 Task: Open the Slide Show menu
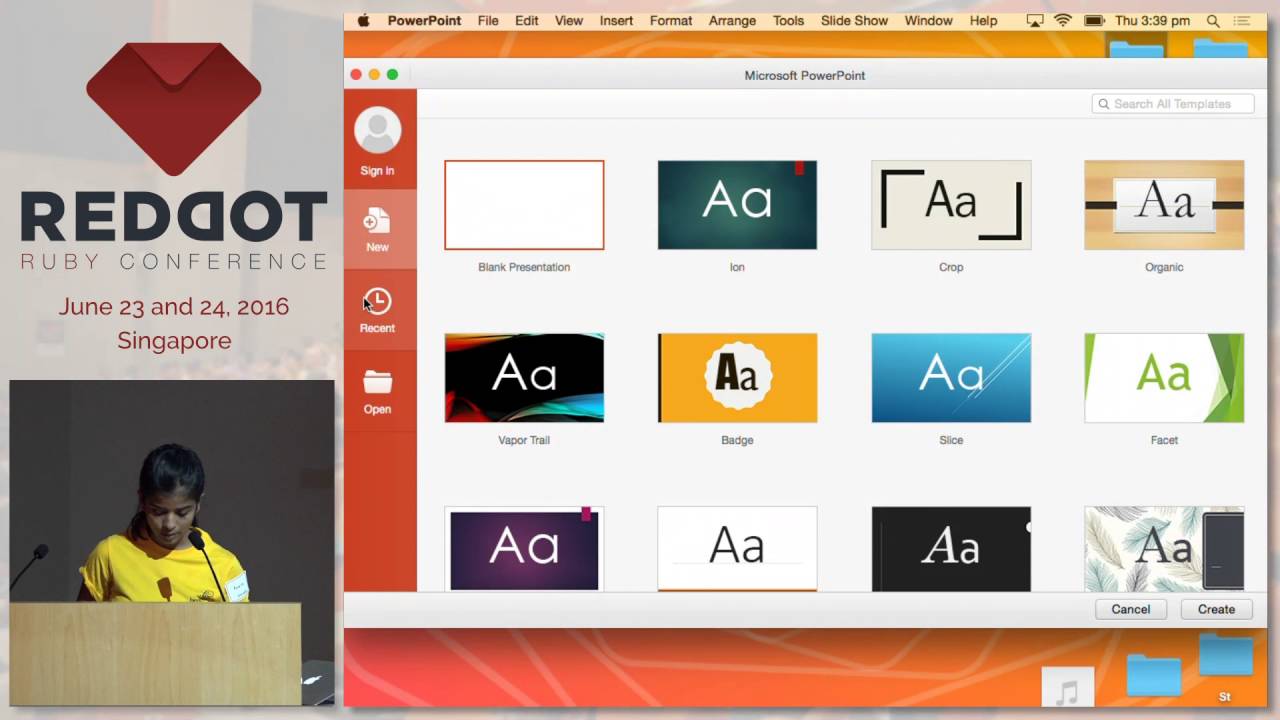click(854, 20)
